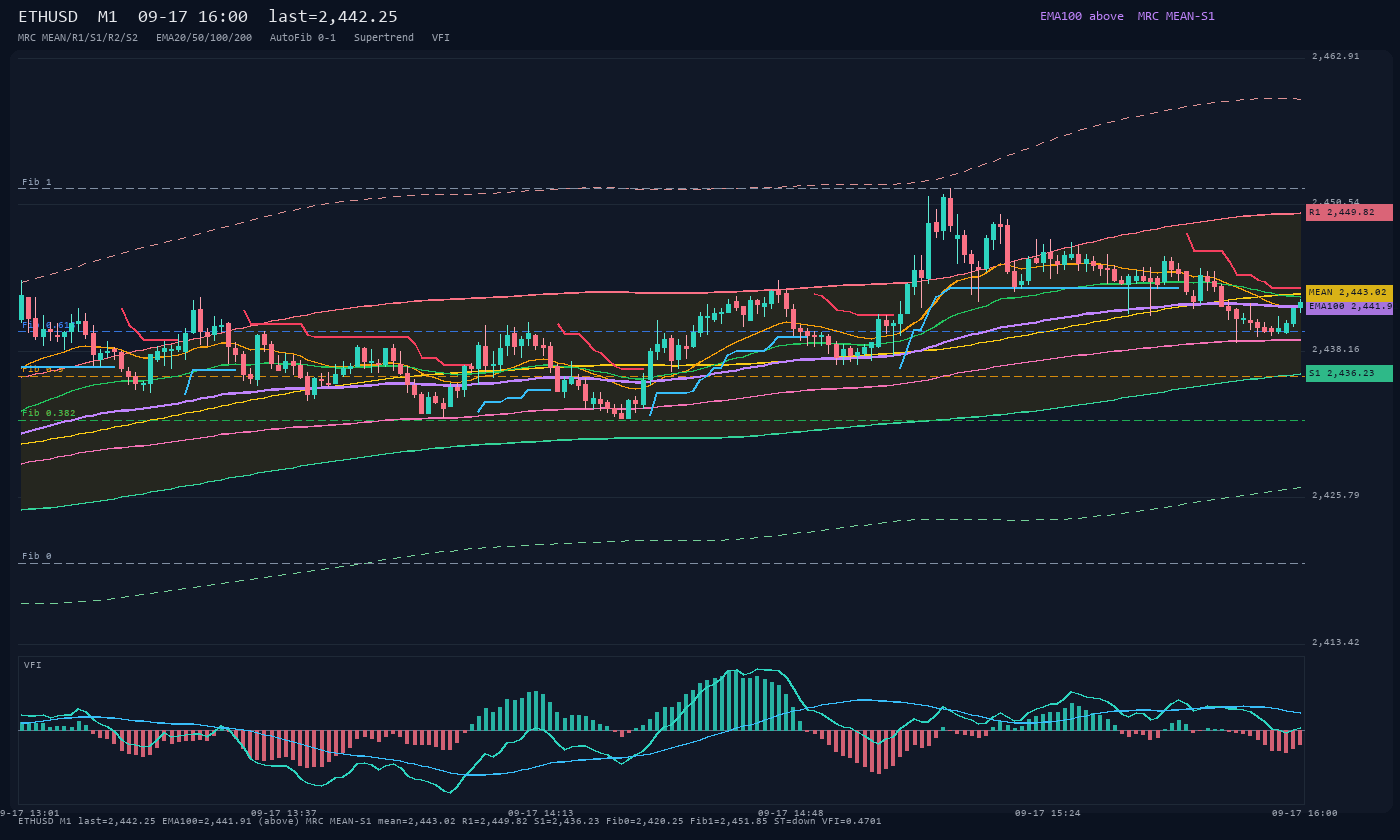
Task: Click the purple EMA100 price tag
Action: [x=1349, y=307]
